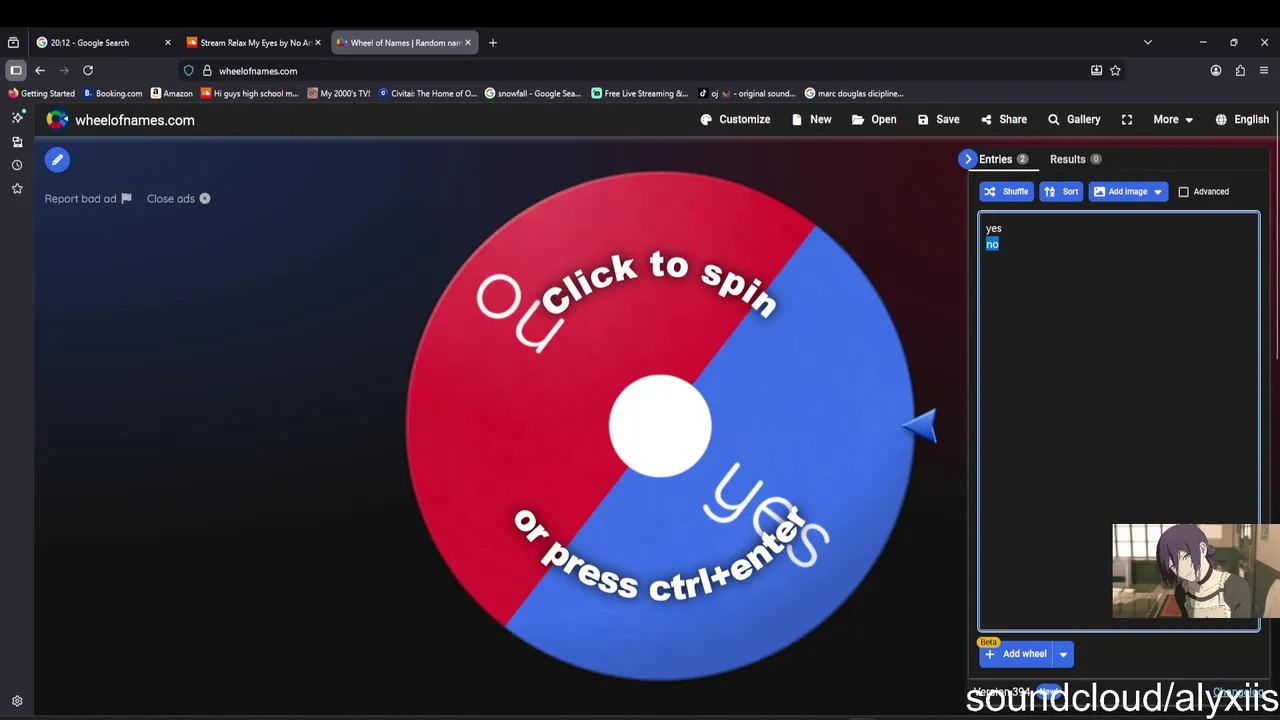Screen dimensions: 1280x720
Task: Enable the Advanced checkbox
Action: pos(1184,191)
